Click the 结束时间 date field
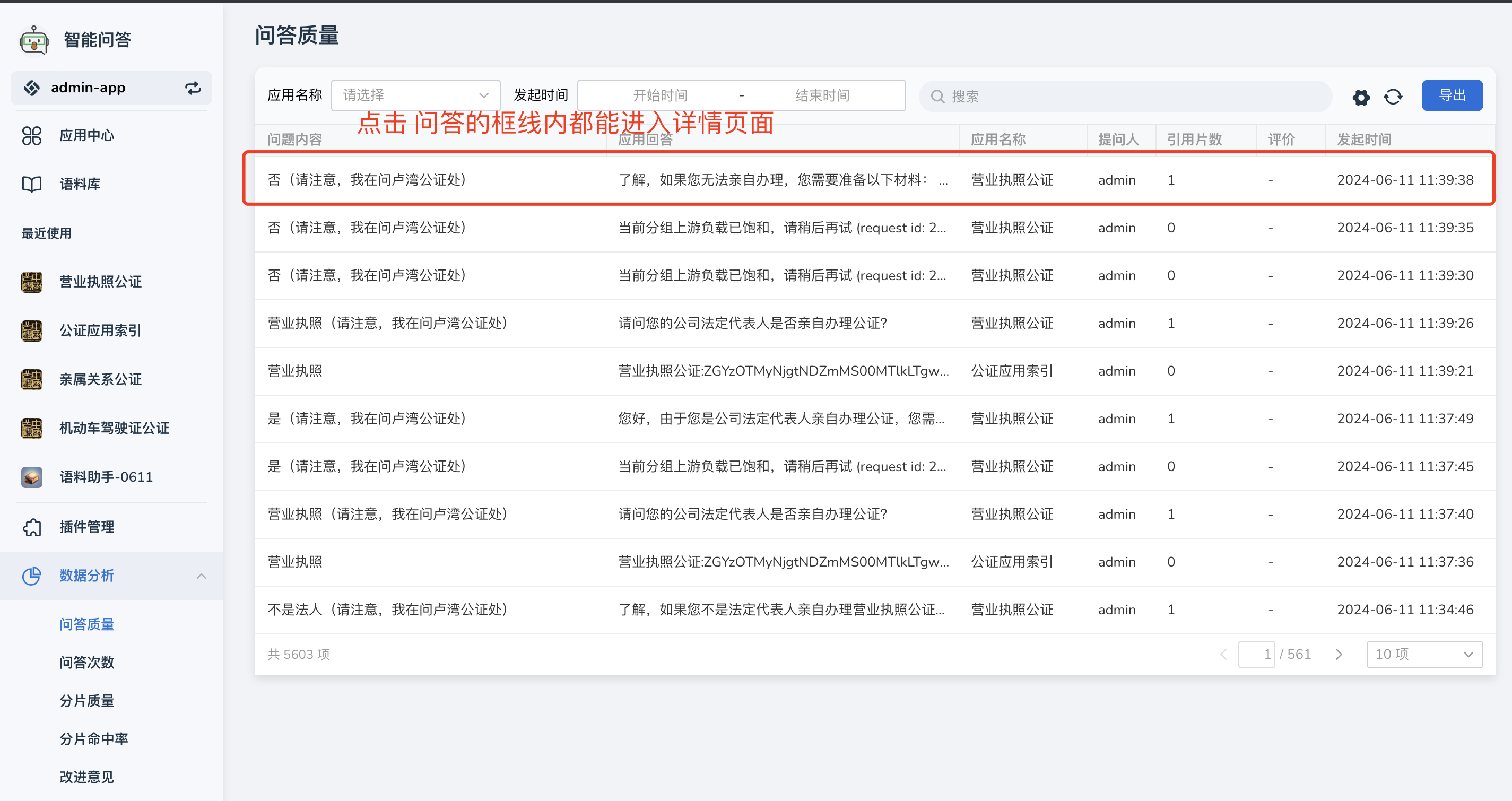The image size is (1512, 801). 822,95
